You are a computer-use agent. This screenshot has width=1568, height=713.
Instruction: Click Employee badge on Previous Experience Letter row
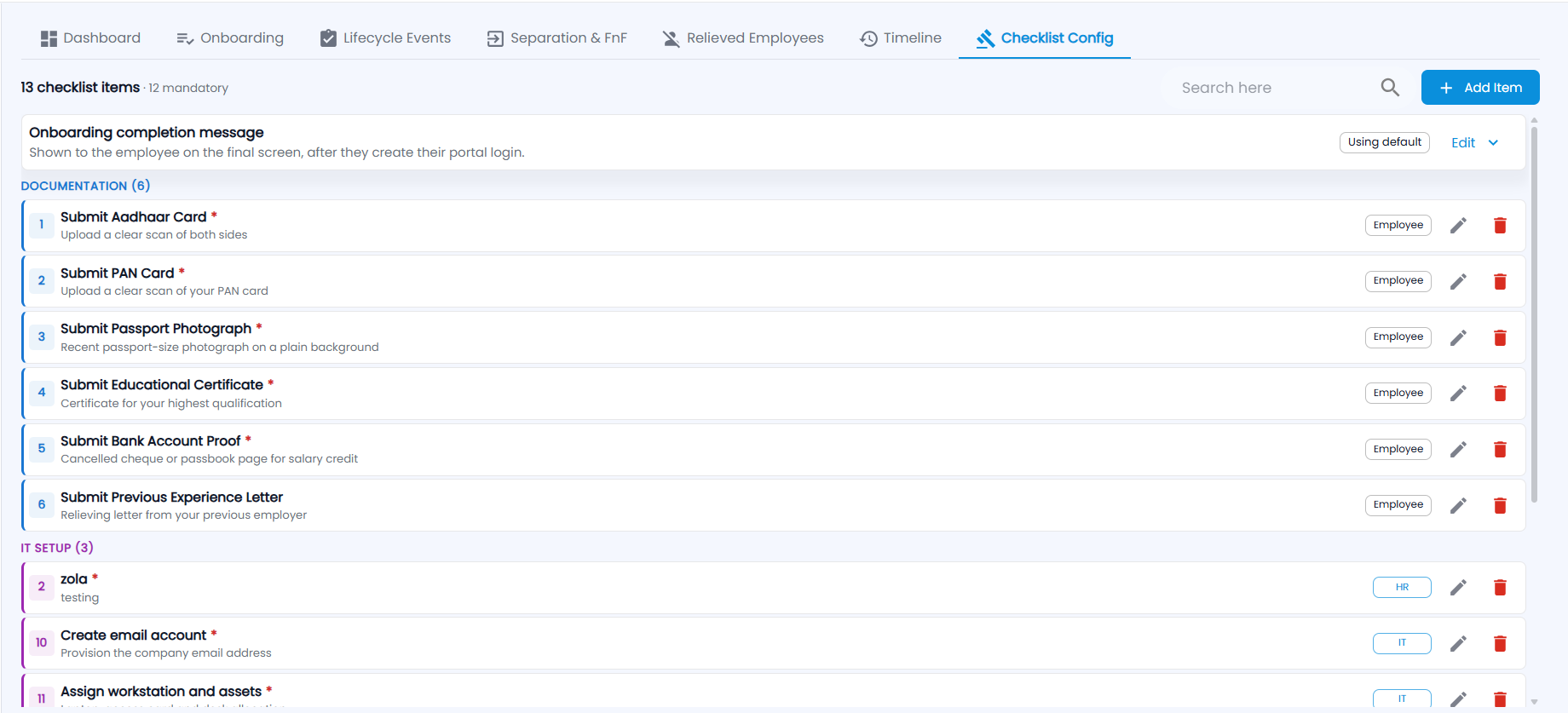(x=1398, y=505)
